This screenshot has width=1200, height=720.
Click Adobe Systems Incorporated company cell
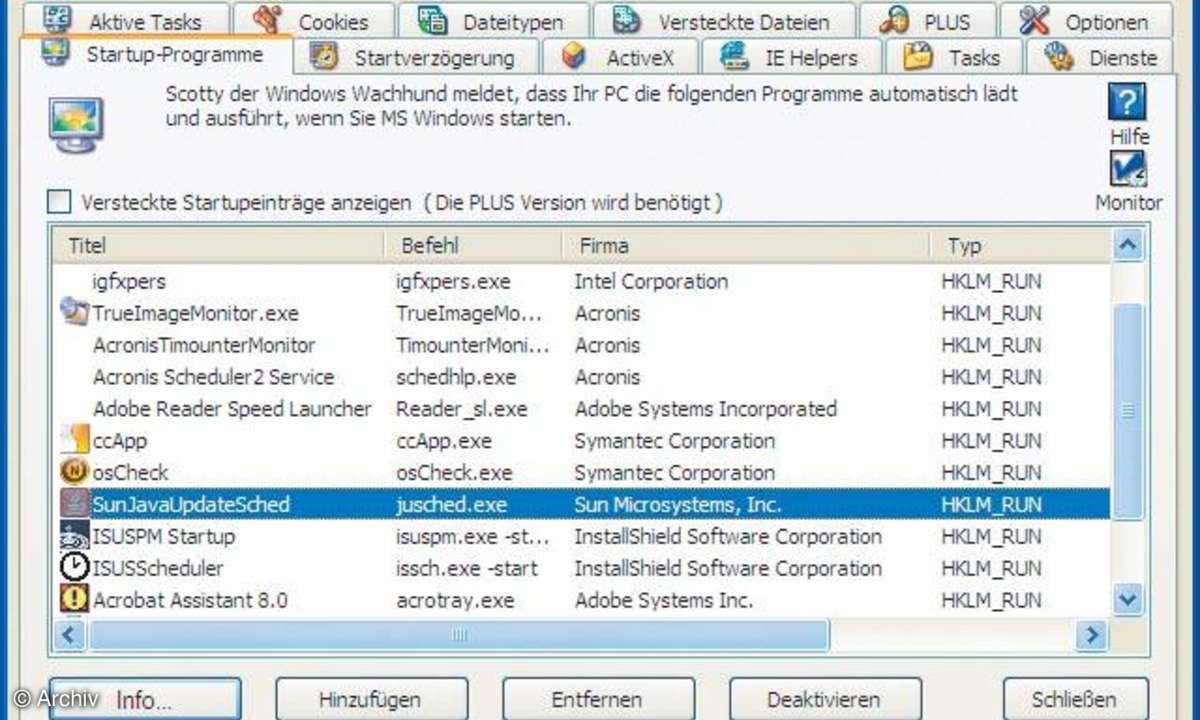coord(705,409)
